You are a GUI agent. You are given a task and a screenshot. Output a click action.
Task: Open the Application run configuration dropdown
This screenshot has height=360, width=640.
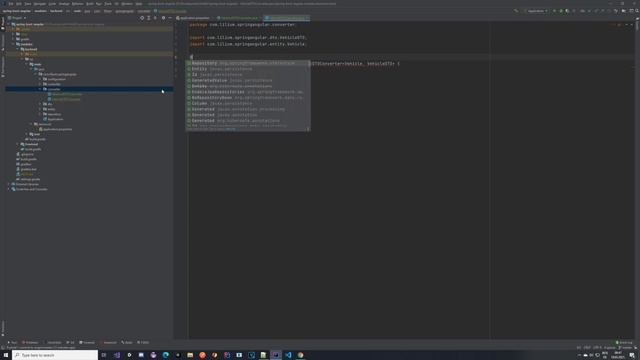tap(537, 11)
